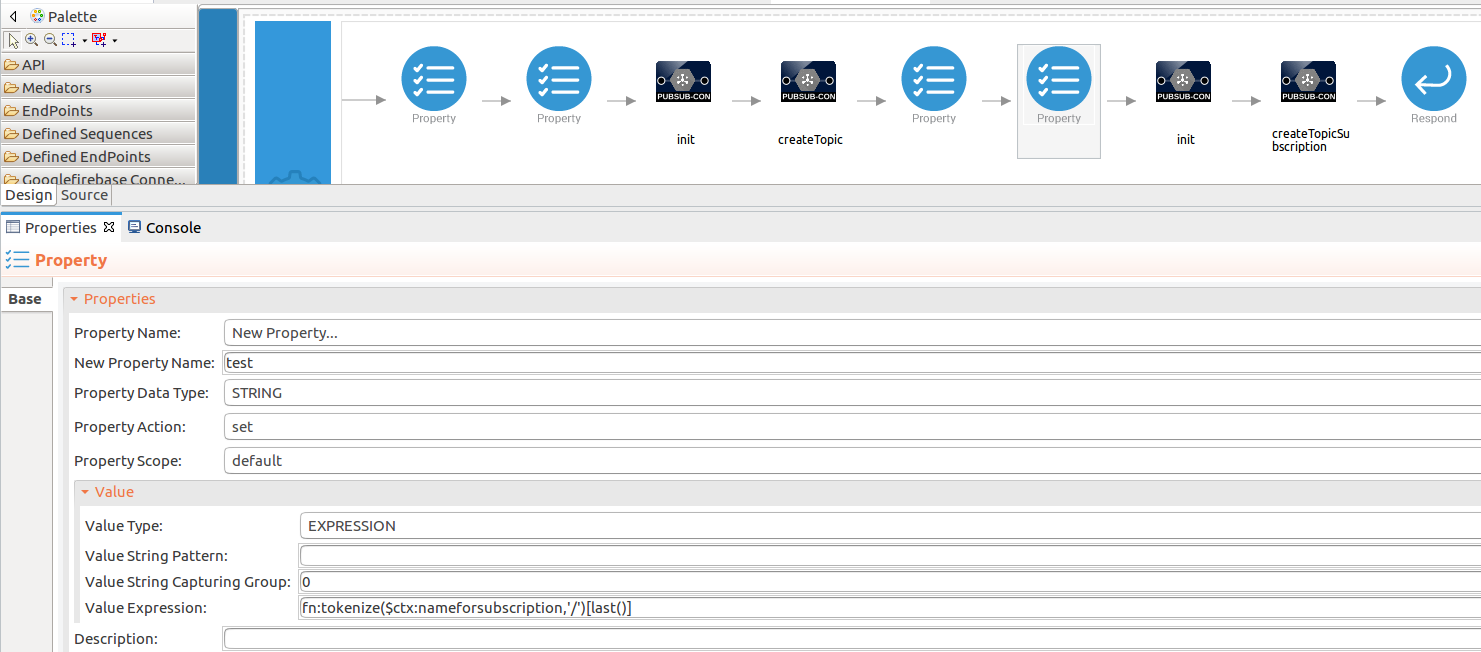The width and height of the screenshot is (1481, 652).
Task: Click the 'createTopicSubscription' label text
Action: tap(1310, 140)
